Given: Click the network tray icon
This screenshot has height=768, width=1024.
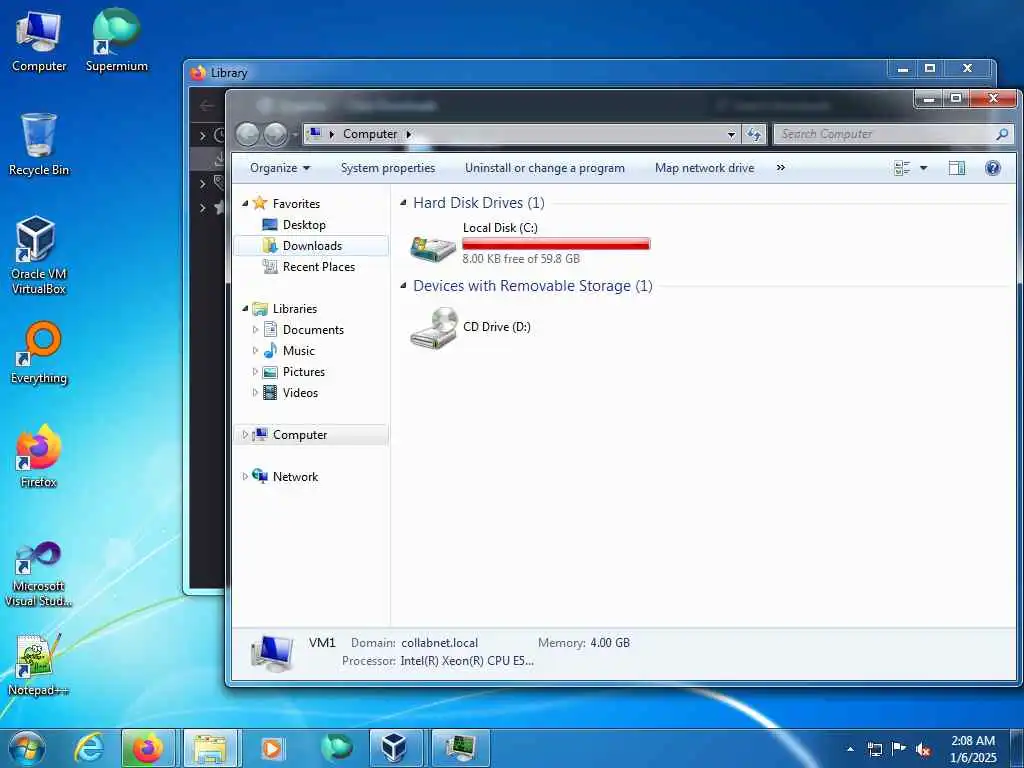Looking at the screenshot, I should 874,749.
